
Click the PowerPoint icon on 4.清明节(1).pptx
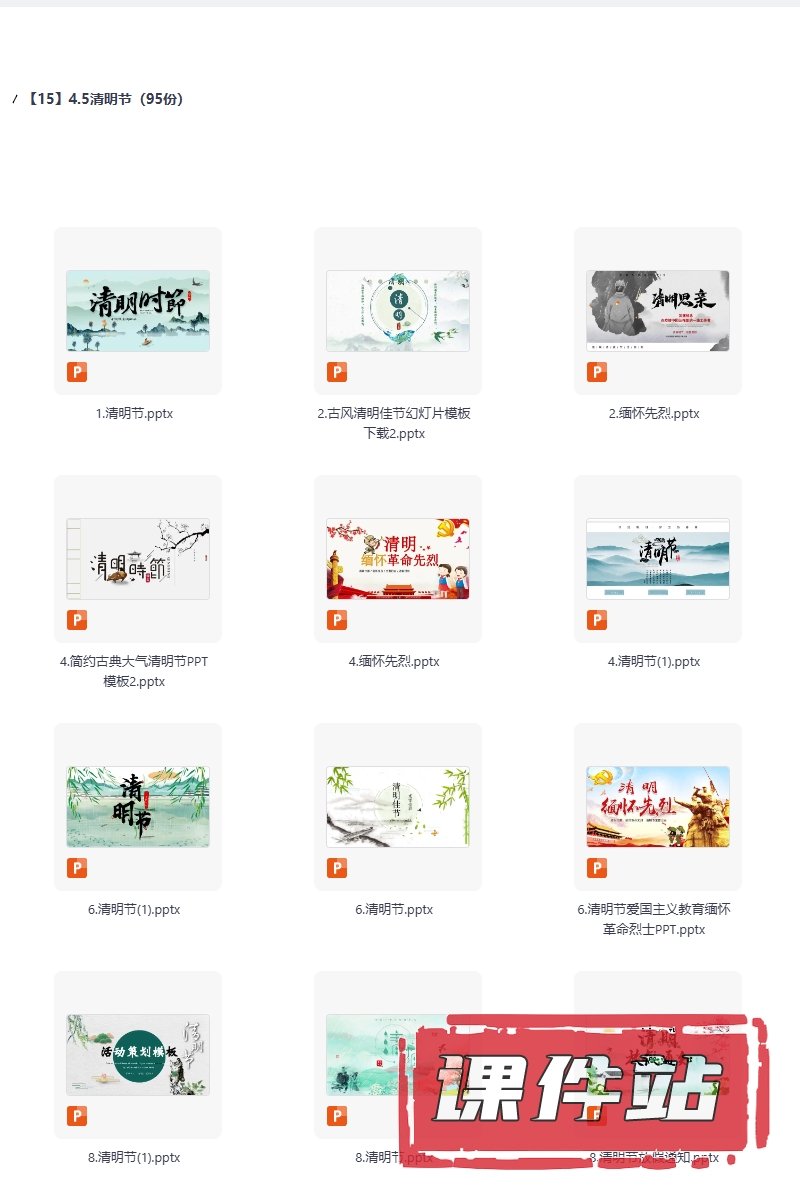click(597, 621)
